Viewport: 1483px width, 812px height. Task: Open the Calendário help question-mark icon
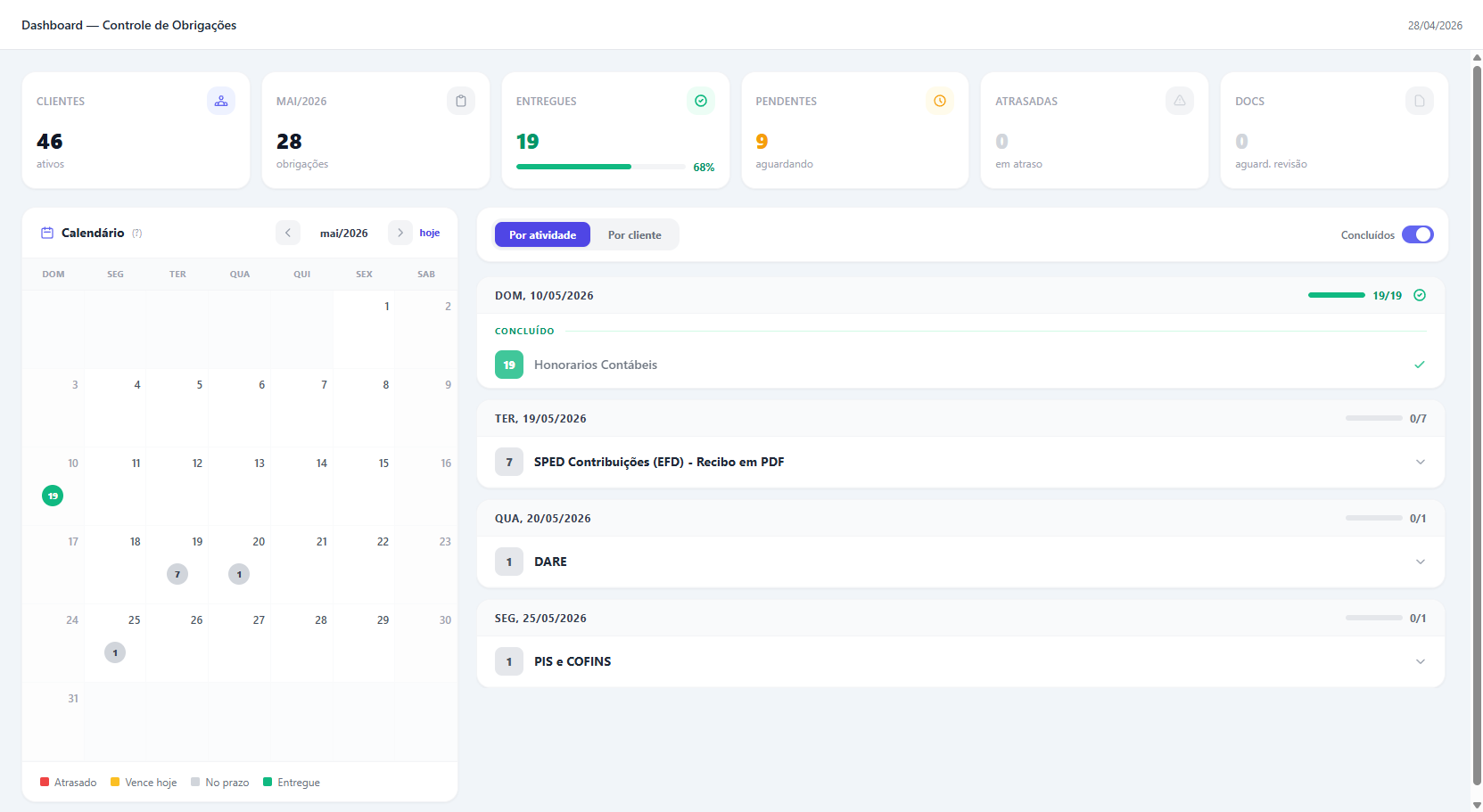pos(137,234)
